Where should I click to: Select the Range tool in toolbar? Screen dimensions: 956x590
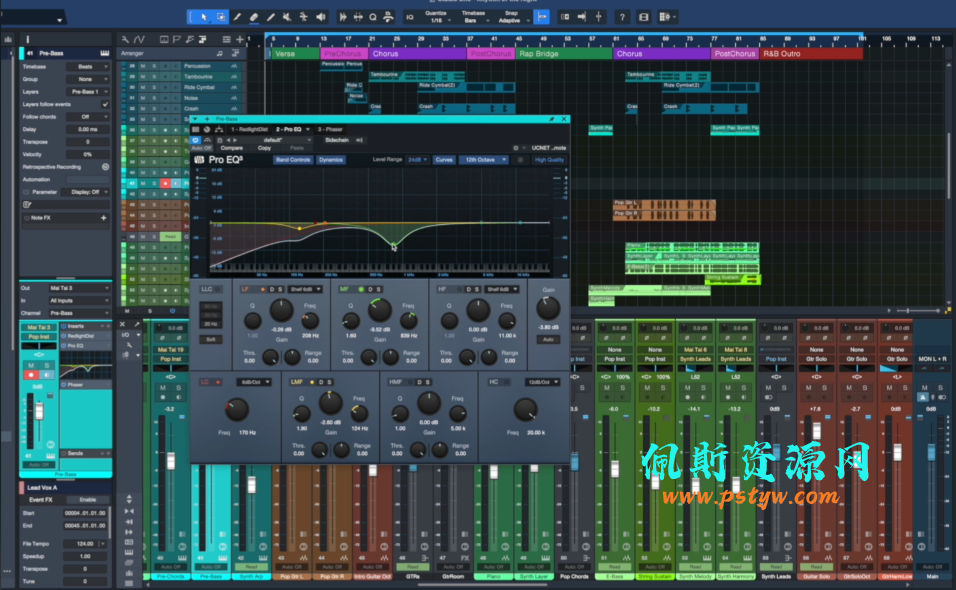pyautogui.click(x=221, y=17)
